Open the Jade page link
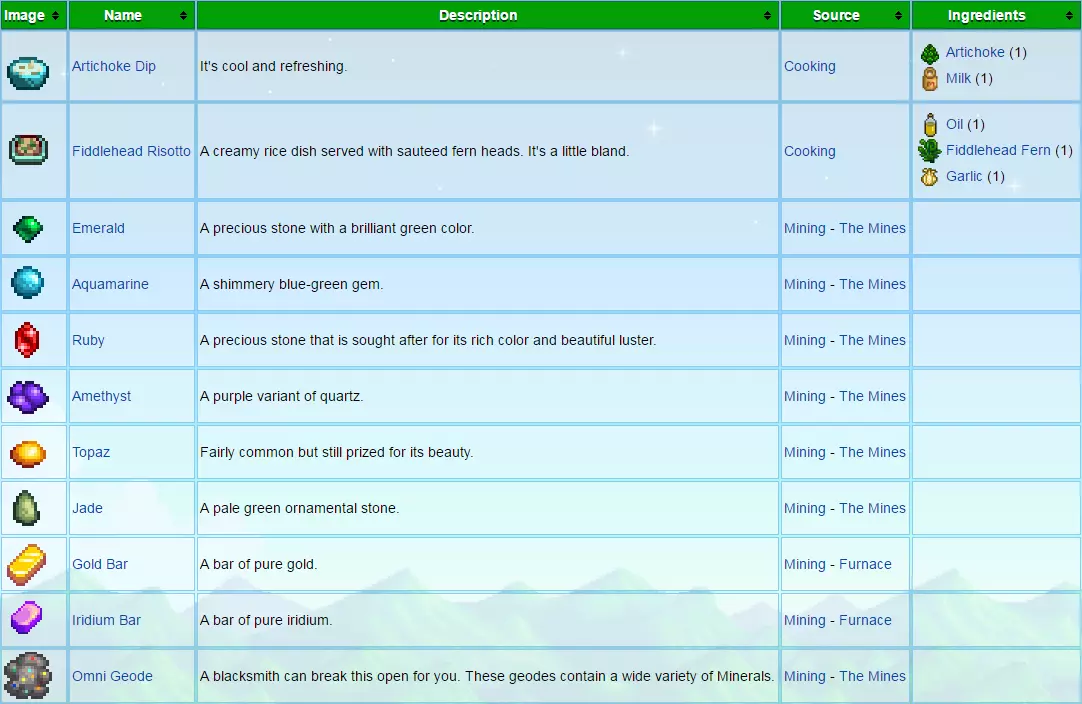Image resolution: width=1082 pixels, height=704 pixels. tap(88, 508)
